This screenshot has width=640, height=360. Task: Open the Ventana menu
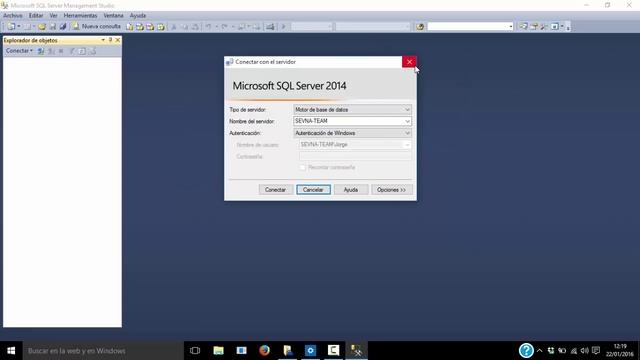click(x=113, y=16)
